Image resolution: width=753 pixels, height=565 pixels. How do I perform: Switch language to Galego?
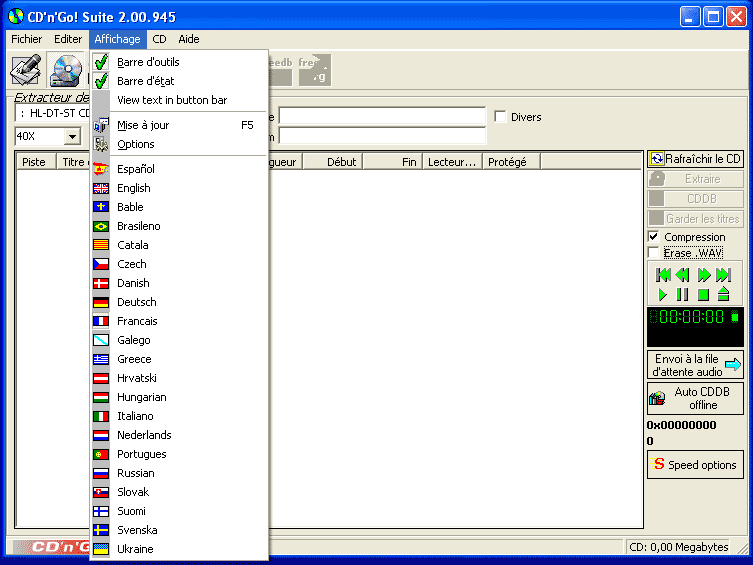179,340
